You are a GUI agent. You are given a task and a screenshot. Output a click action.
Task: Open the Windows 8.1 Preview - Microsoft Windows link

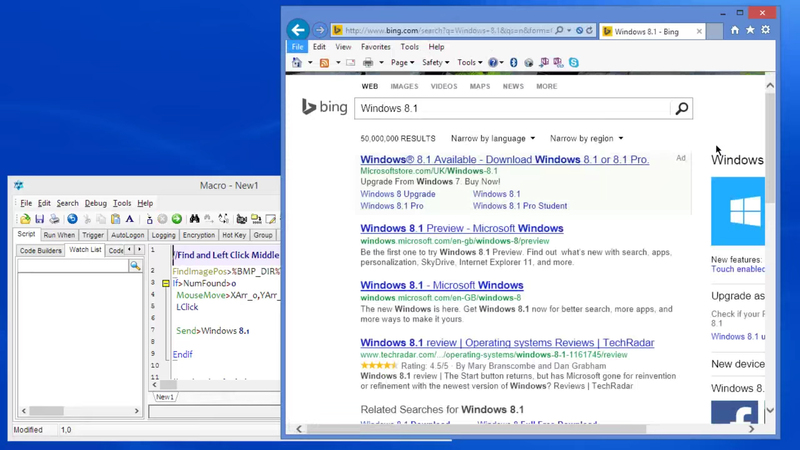(462, 229)
